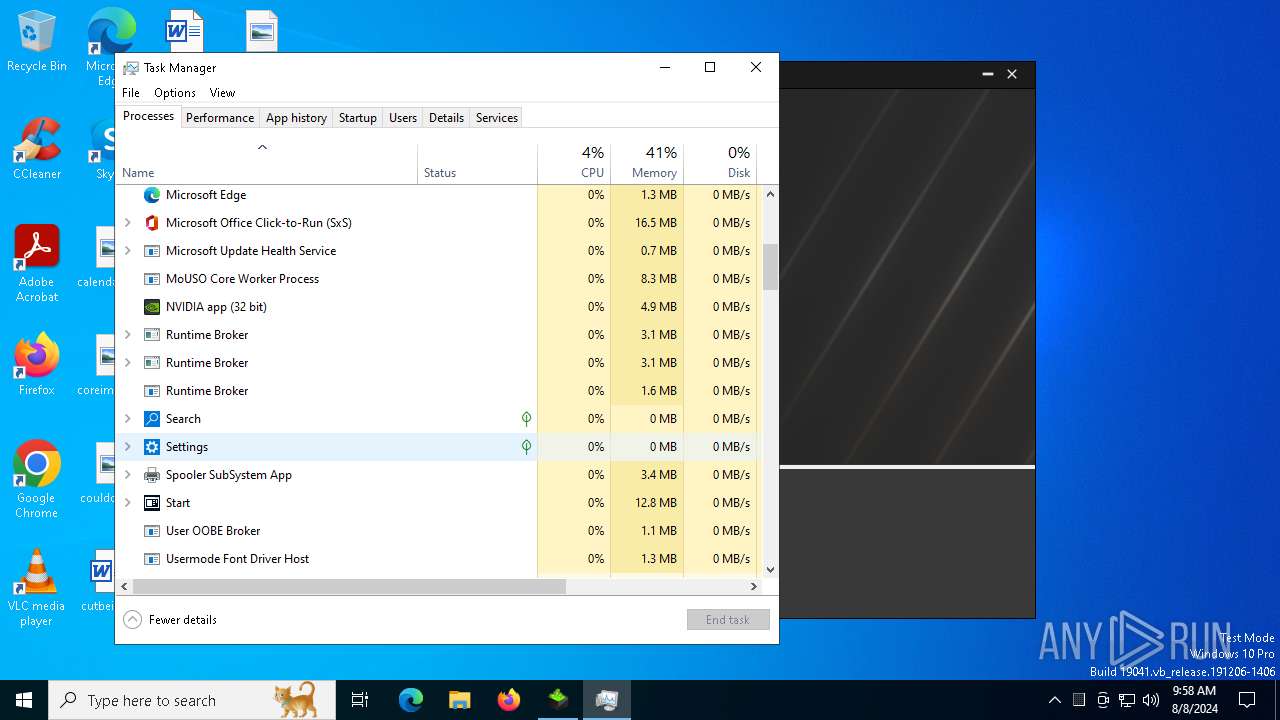Click the volume icon in the system tray
Viewport: 1280px width, 720px height.
click(x=1151, y=700)
